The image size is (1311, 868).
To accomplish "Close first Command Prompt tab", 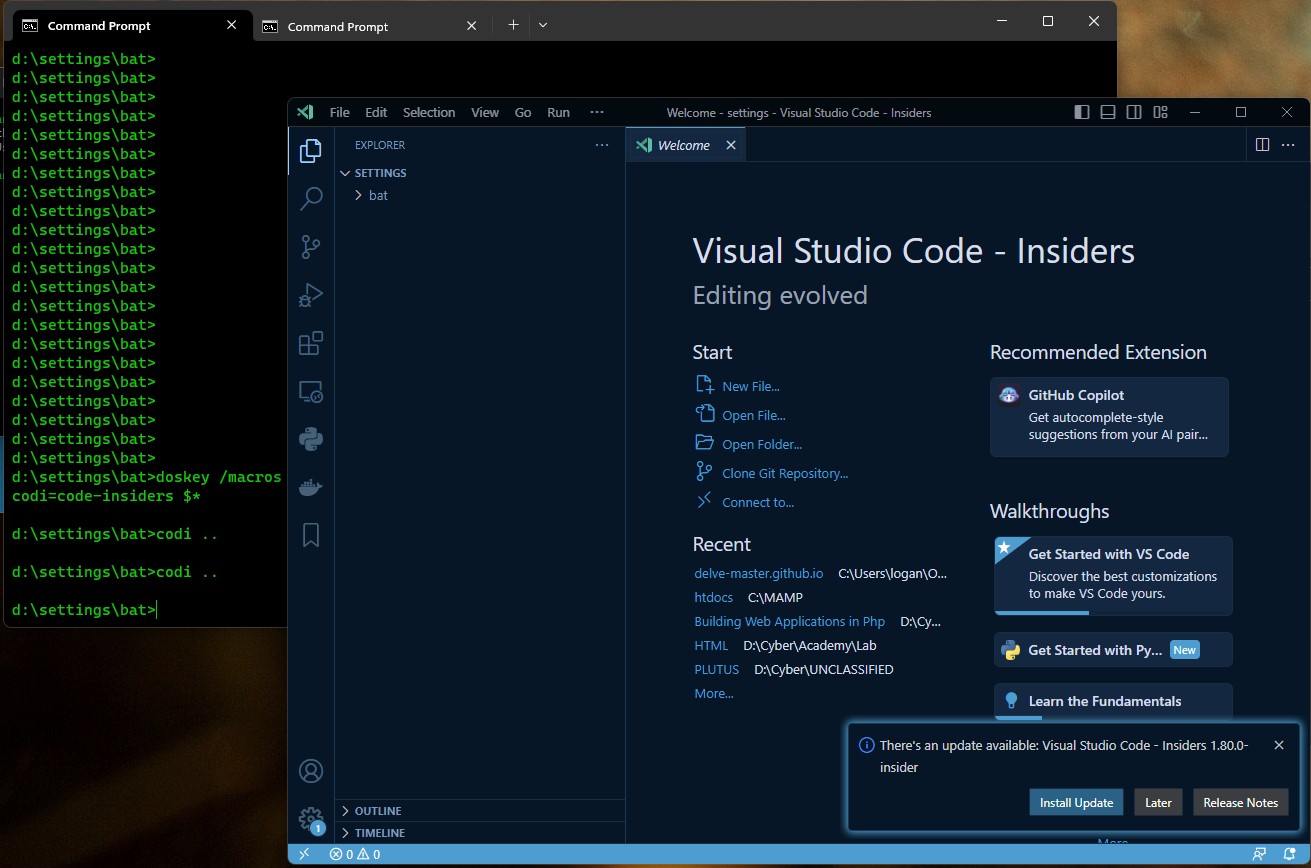I will (x=232, y=25).
